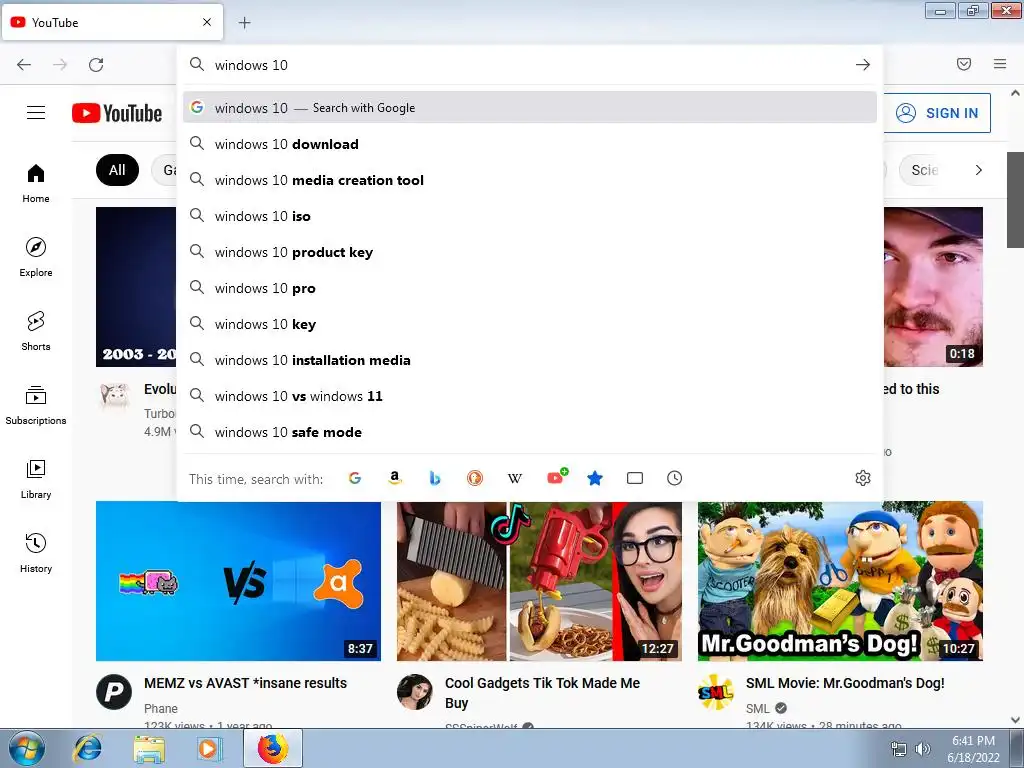Open the SML channel name link
The image size is (1024, 768).
pyautogui.click(x=758, y=709)
